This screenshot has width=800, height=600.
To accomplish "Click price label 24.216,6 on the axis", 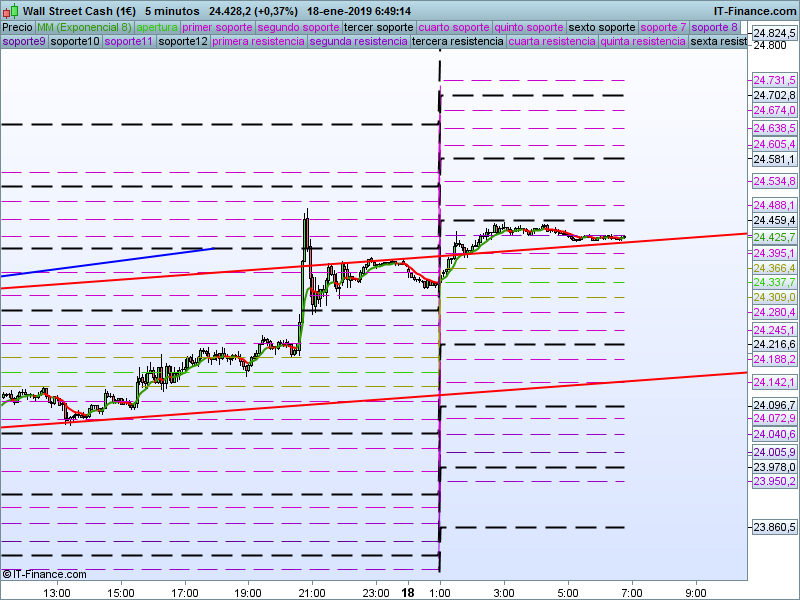I will (774, 344).
